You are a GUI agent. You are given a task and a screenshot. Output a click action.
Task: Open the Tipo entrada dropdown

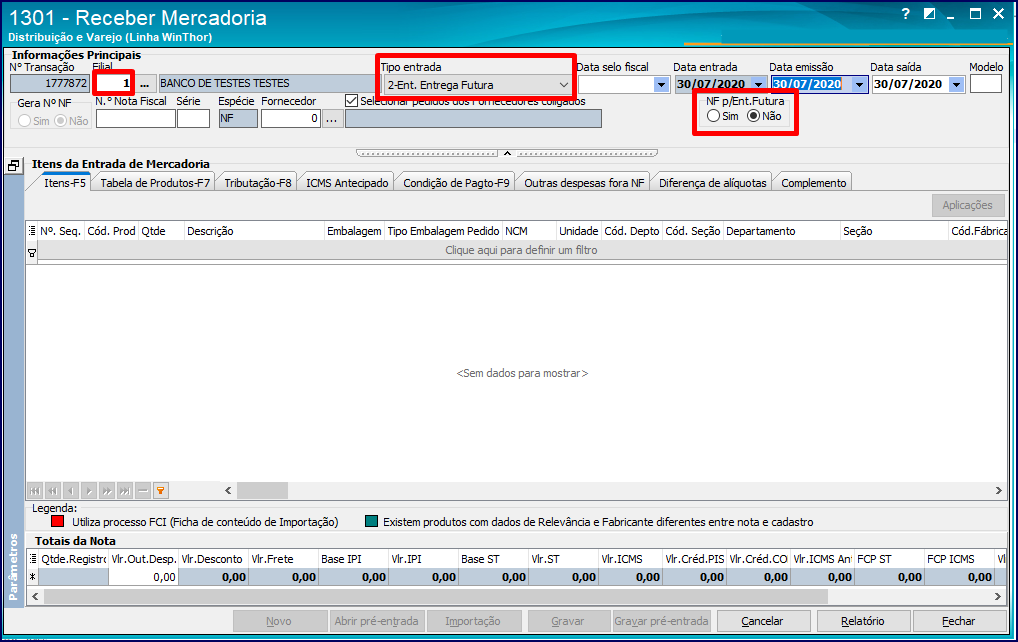tap(563, 85)
